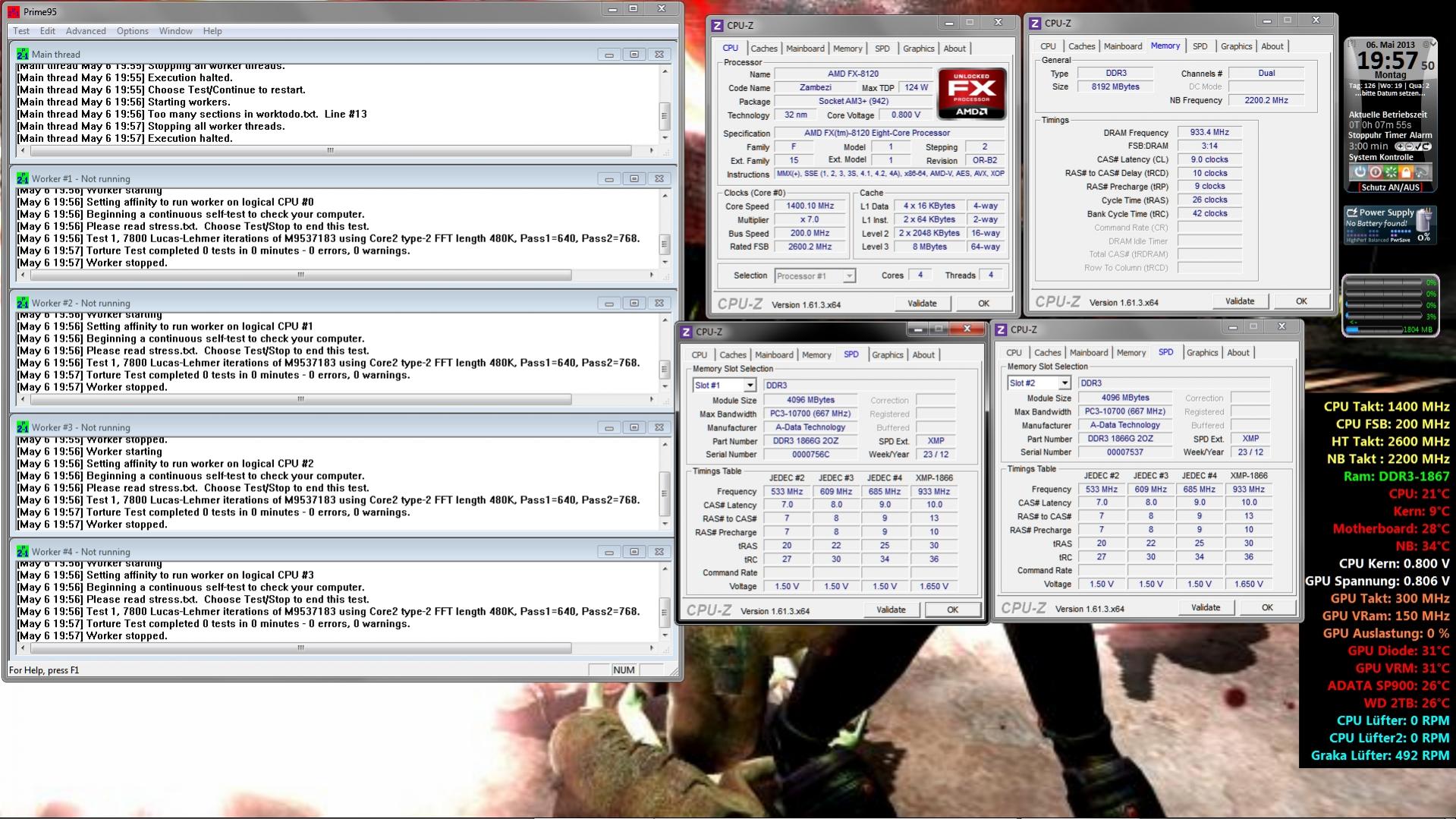This screenshot has height=819, width=1456.
Task: Minimize the Worker #2 child window
Action: point(609,303)
